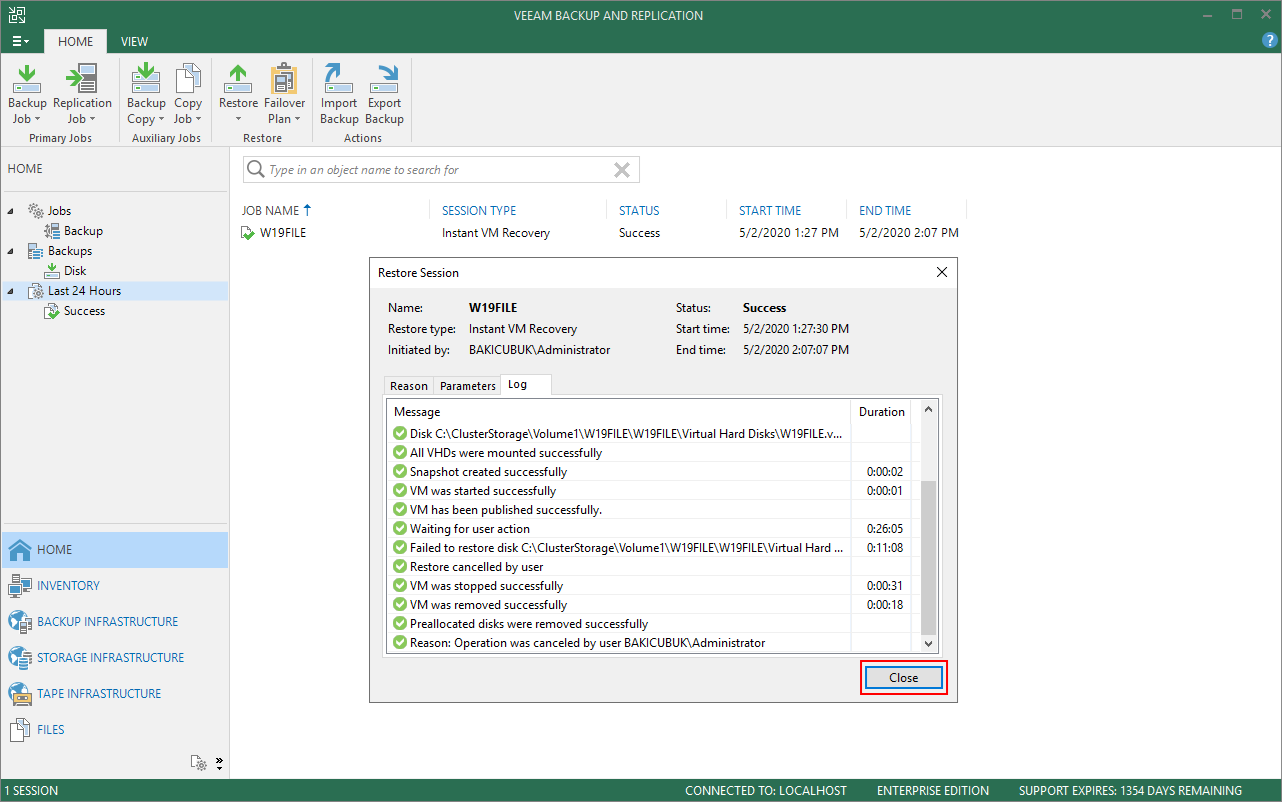Select Last 24 Hours tree node

pyautogui.click(x=84, y=291)
